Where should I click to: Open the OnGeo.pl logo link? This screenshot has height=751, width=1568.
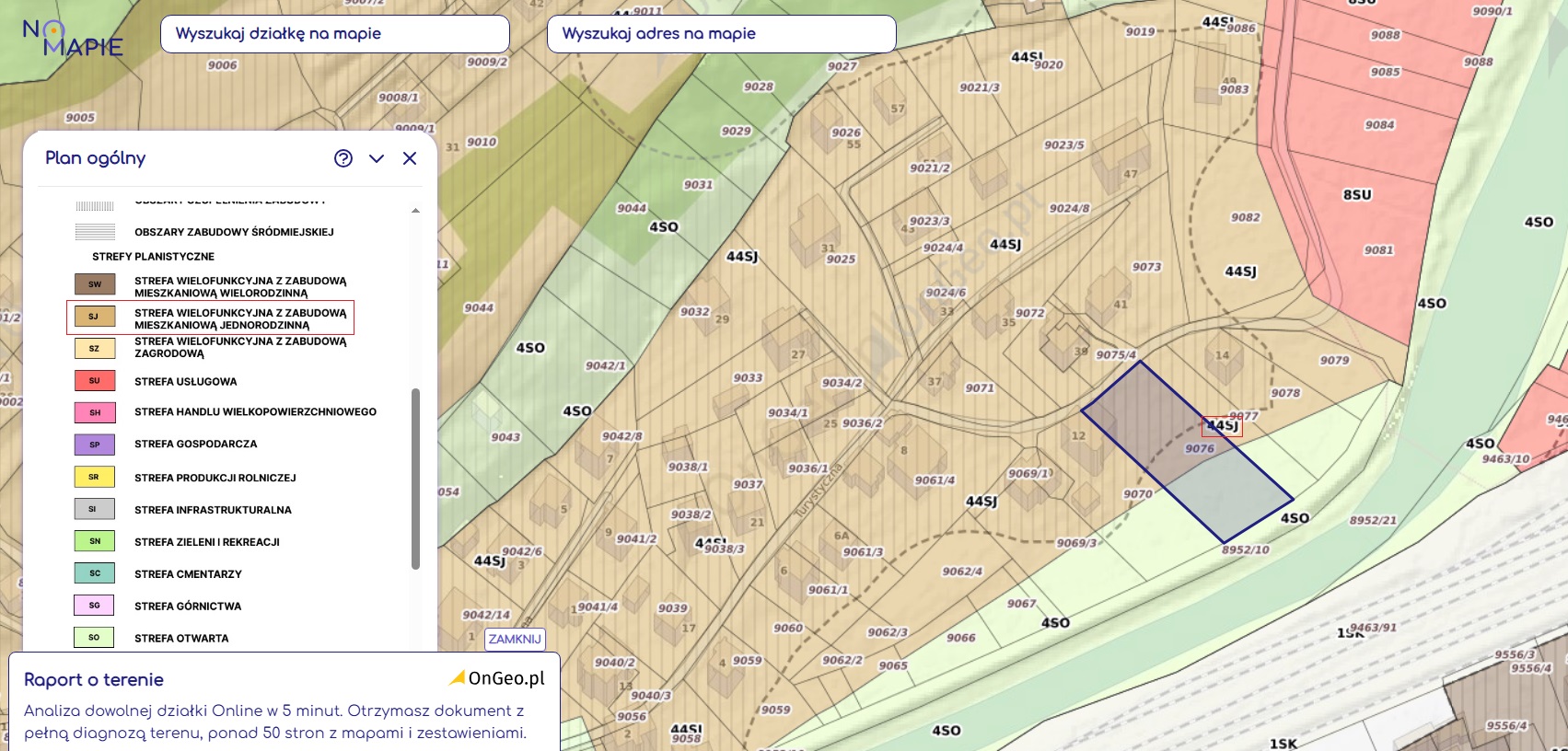[497, 678]
